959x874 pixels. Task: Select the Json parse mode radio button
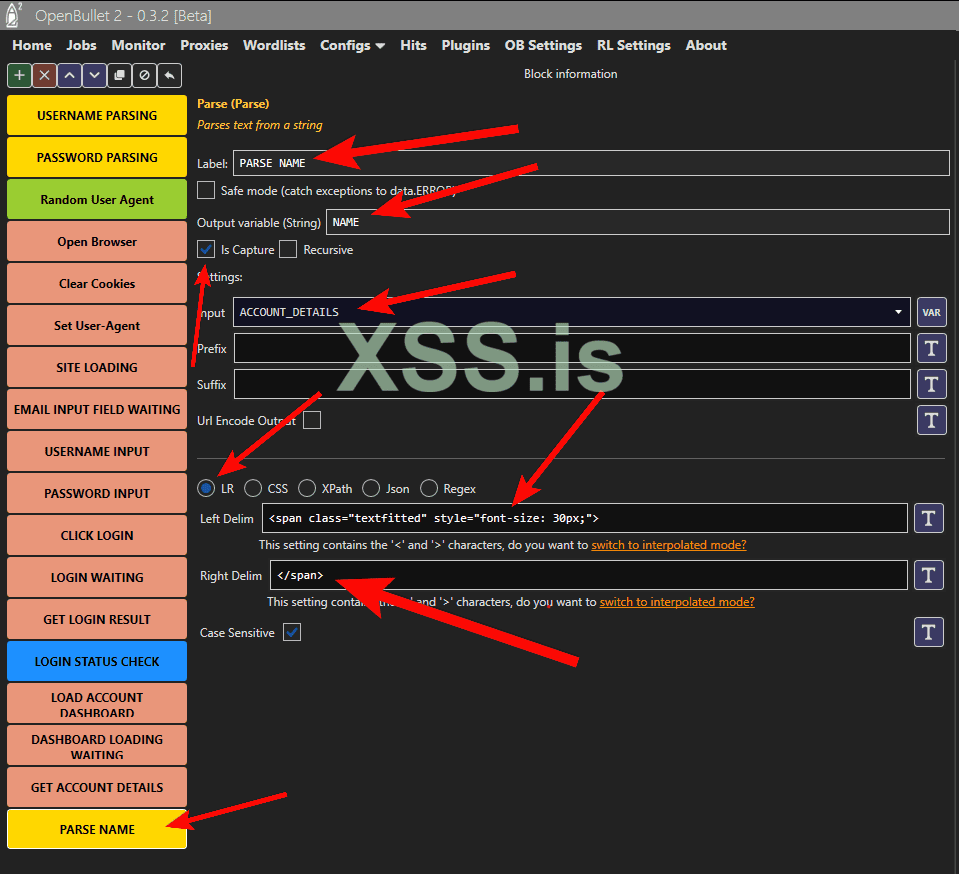(371, 488)
